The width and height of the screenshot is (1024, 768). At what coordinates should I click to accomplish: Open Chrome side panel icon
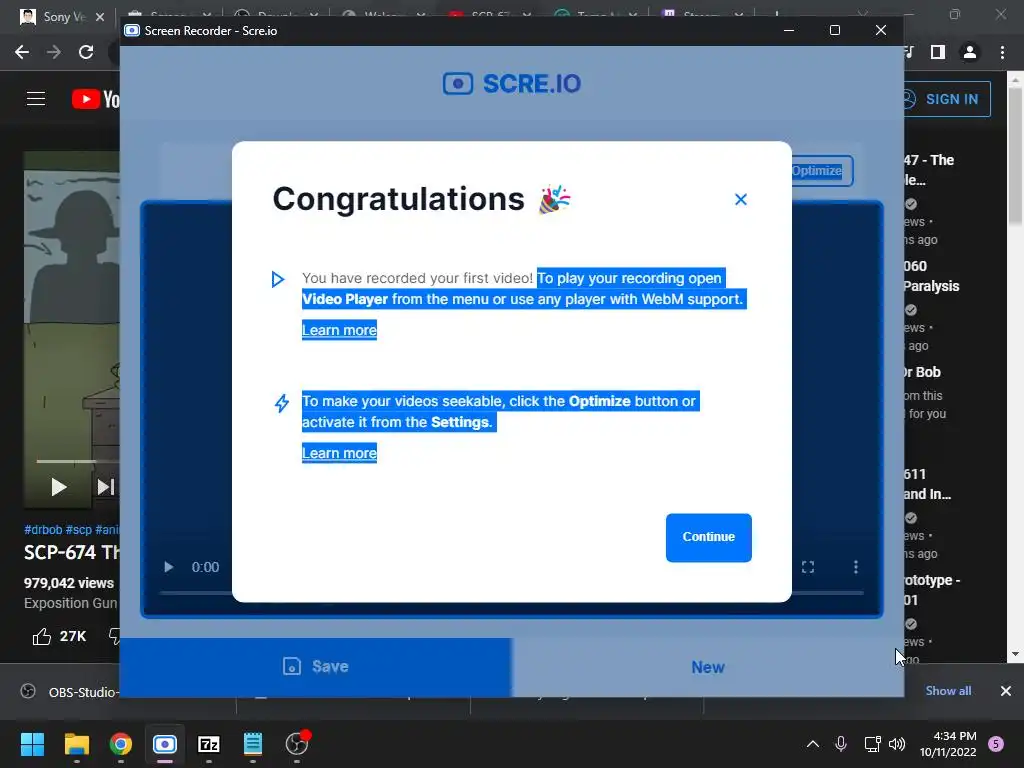pos(938,52)
